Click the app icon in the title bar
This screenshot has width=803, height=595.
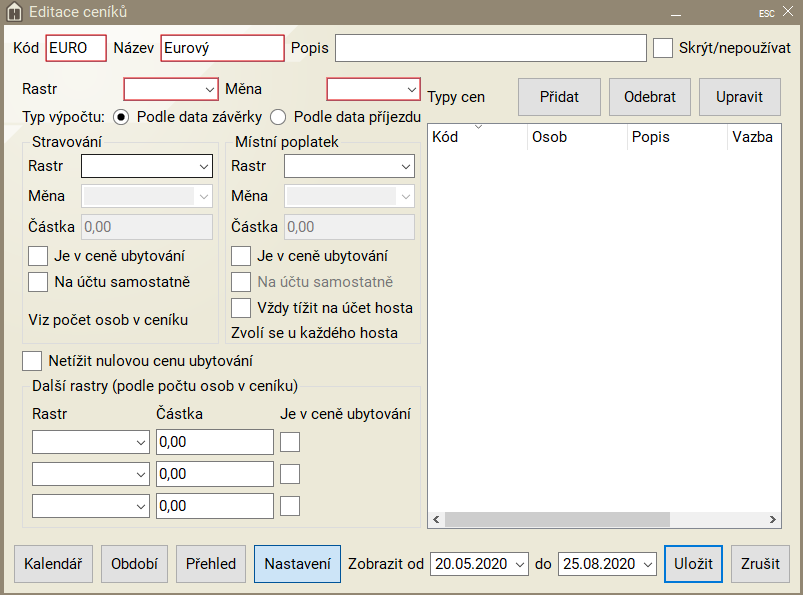(14, 12)
